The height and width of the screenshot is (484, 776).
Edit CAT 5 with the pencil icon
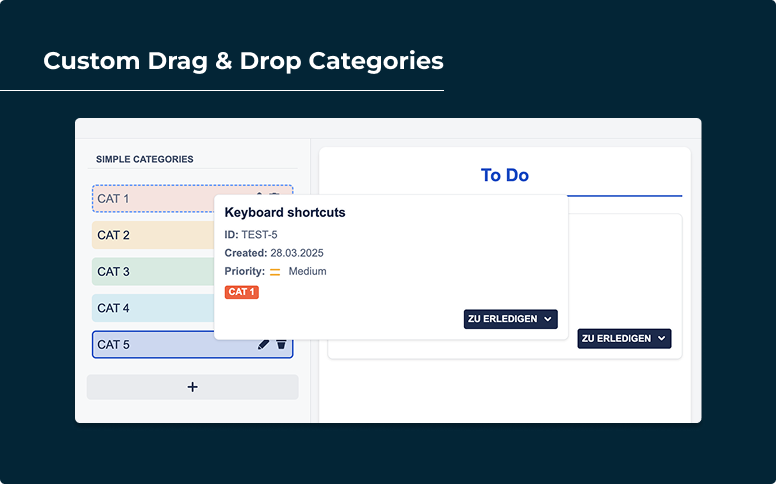[x=263, y=344]
